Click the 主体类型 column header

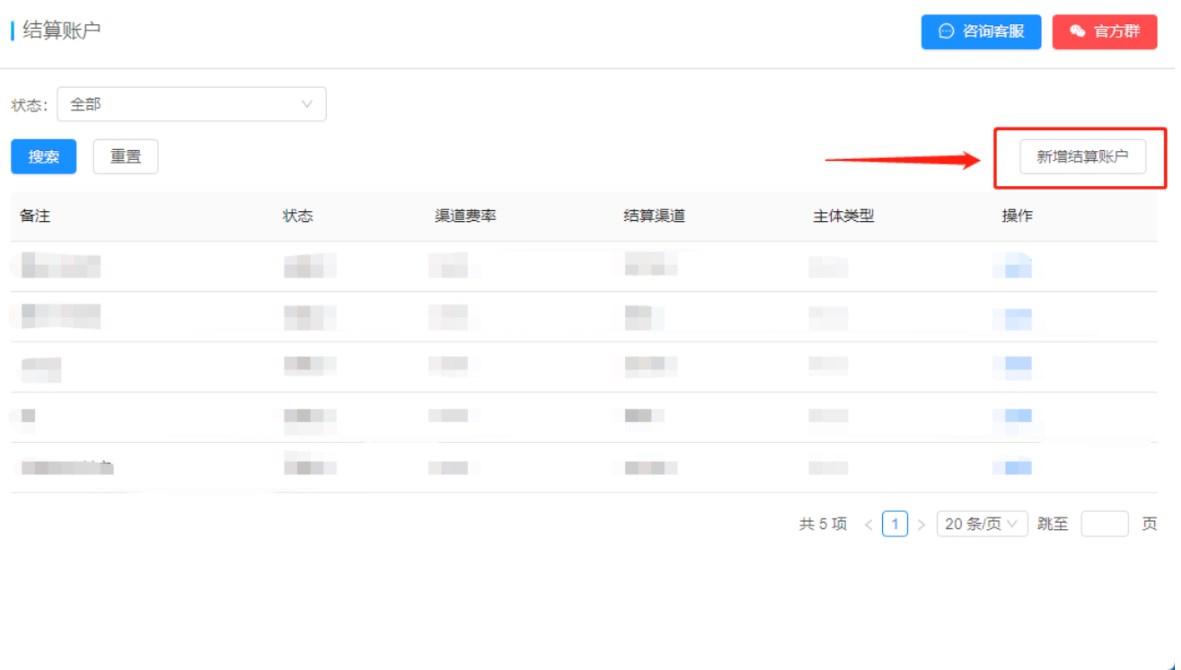click(x=844, y=216)
